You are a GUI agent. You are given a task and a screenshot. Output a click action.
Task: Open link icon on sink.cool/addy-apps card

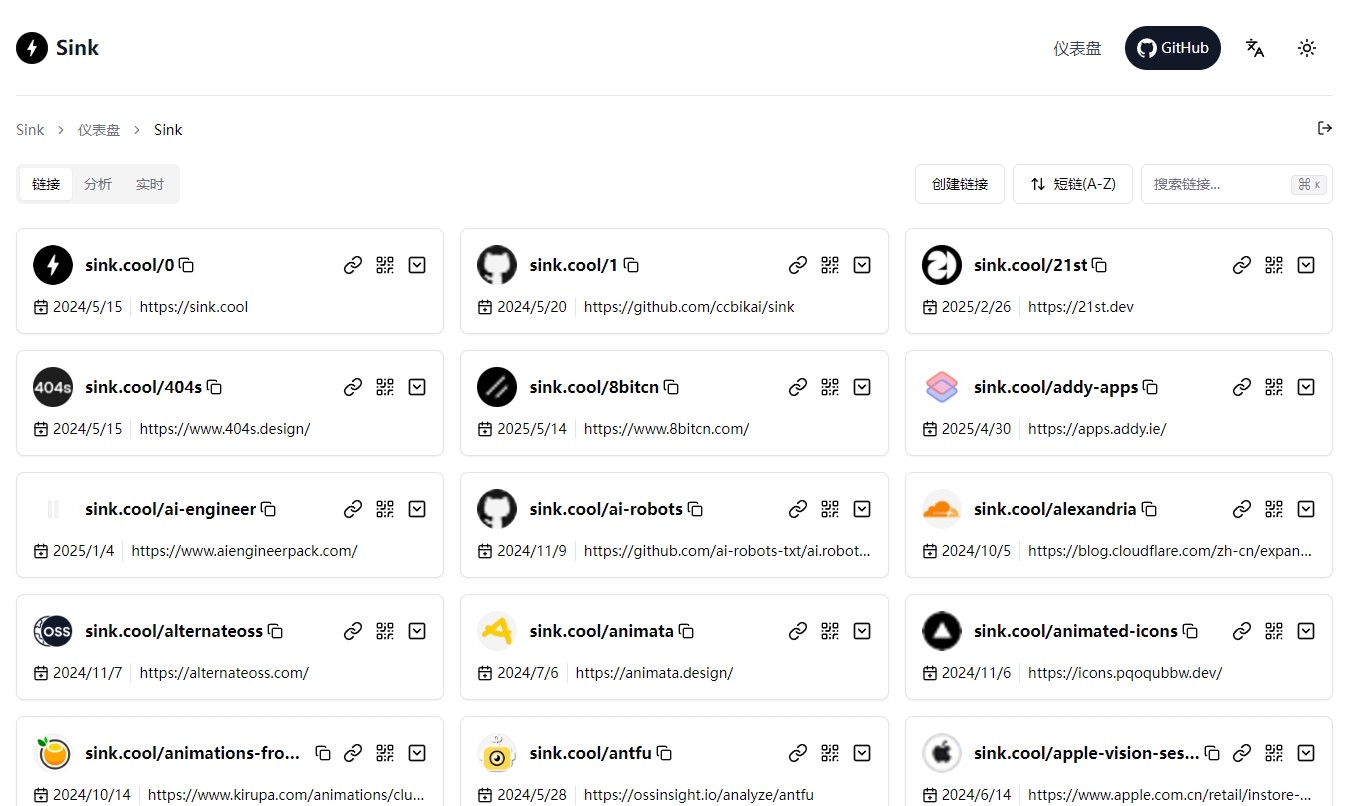click(1242, 387)
